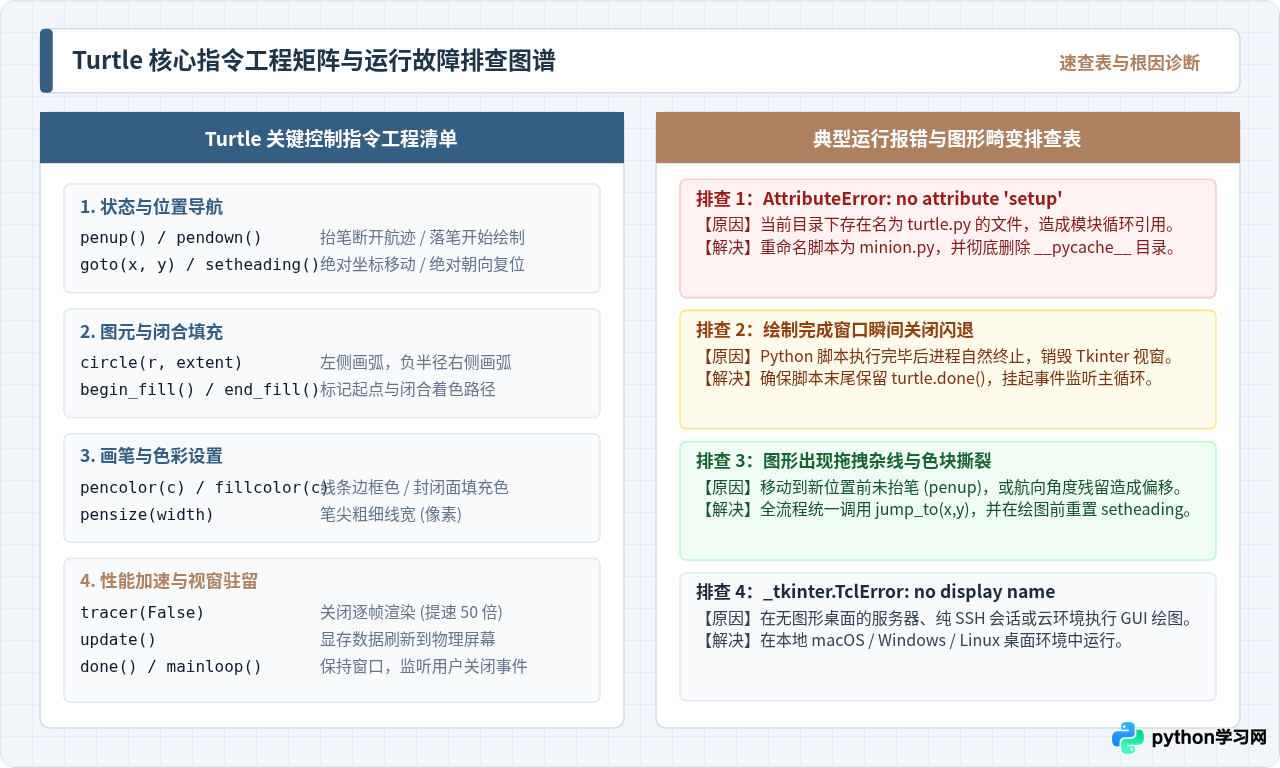Click the code "begin_fill() / end_fill()"

[x=199, y=389]
